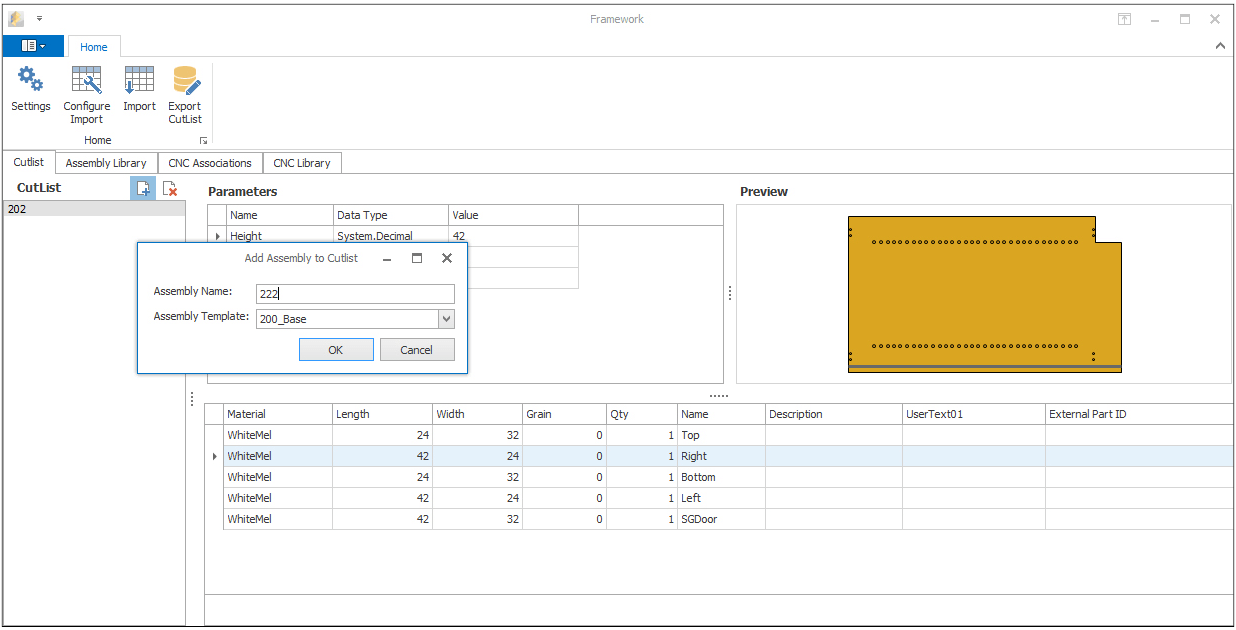Click the add assembly to CutList icon
This screenshot has height=630, width=1236.
pyautogui.click(x=143, y=188)
